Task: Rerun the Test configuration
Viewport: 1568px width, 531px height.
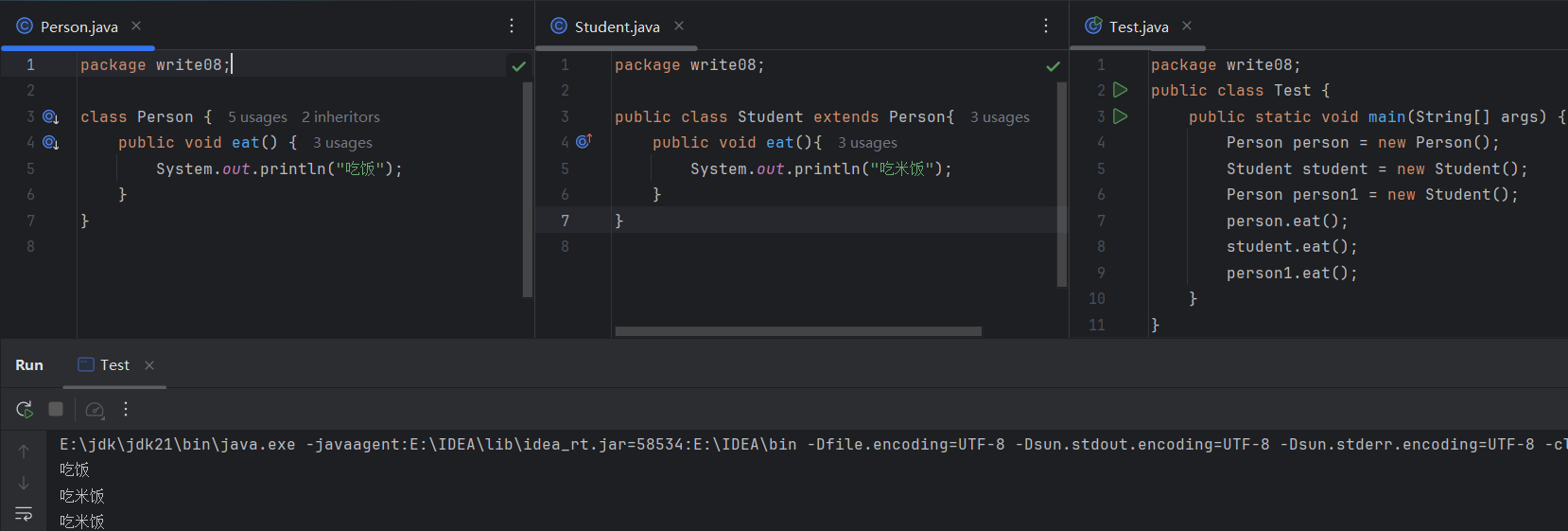Action: coord(25,409)
